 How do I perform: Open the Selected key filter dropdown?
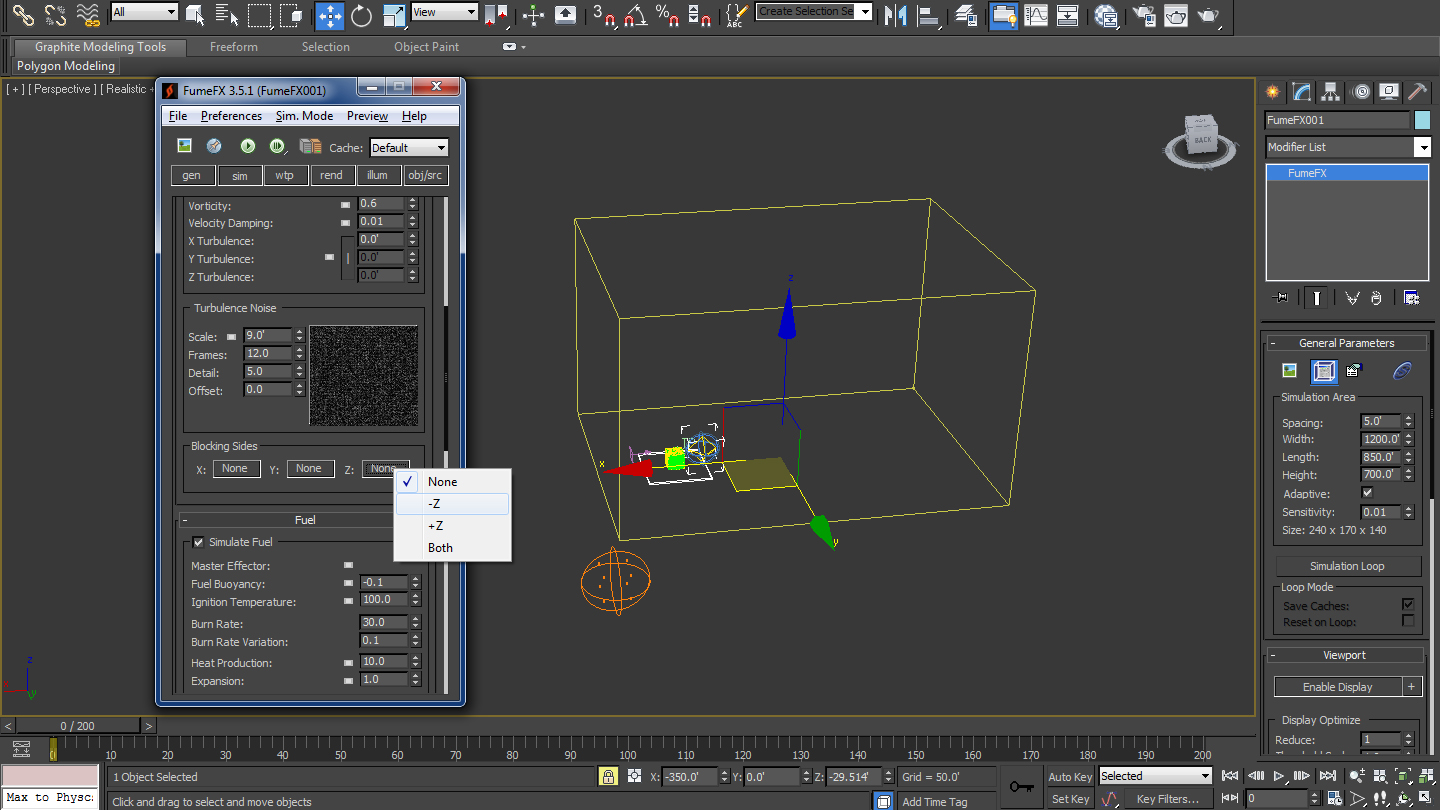point(1155,776)
